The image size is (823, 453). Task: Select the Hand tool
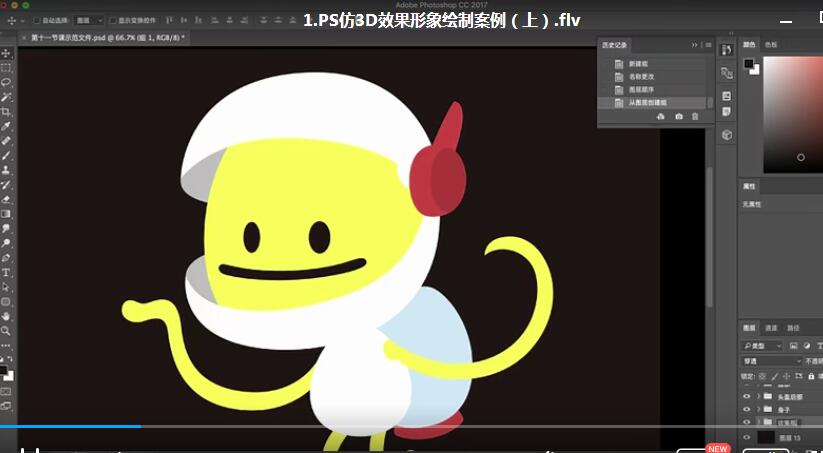pos(6,316)
